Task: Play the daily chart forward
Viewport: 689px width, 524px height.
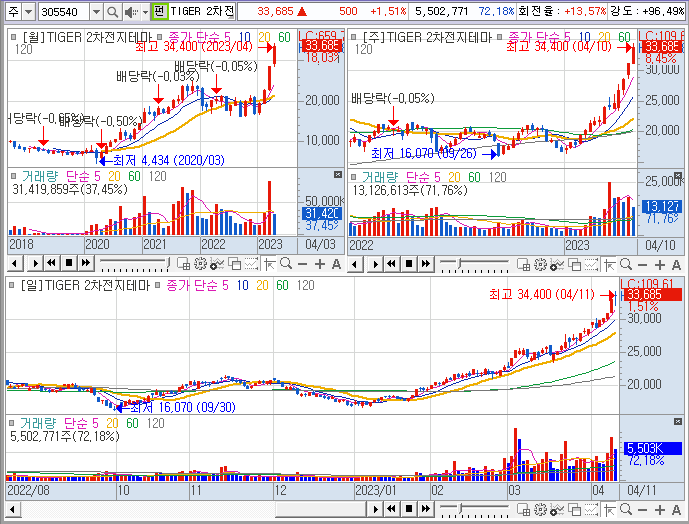Action: point(375,509)
